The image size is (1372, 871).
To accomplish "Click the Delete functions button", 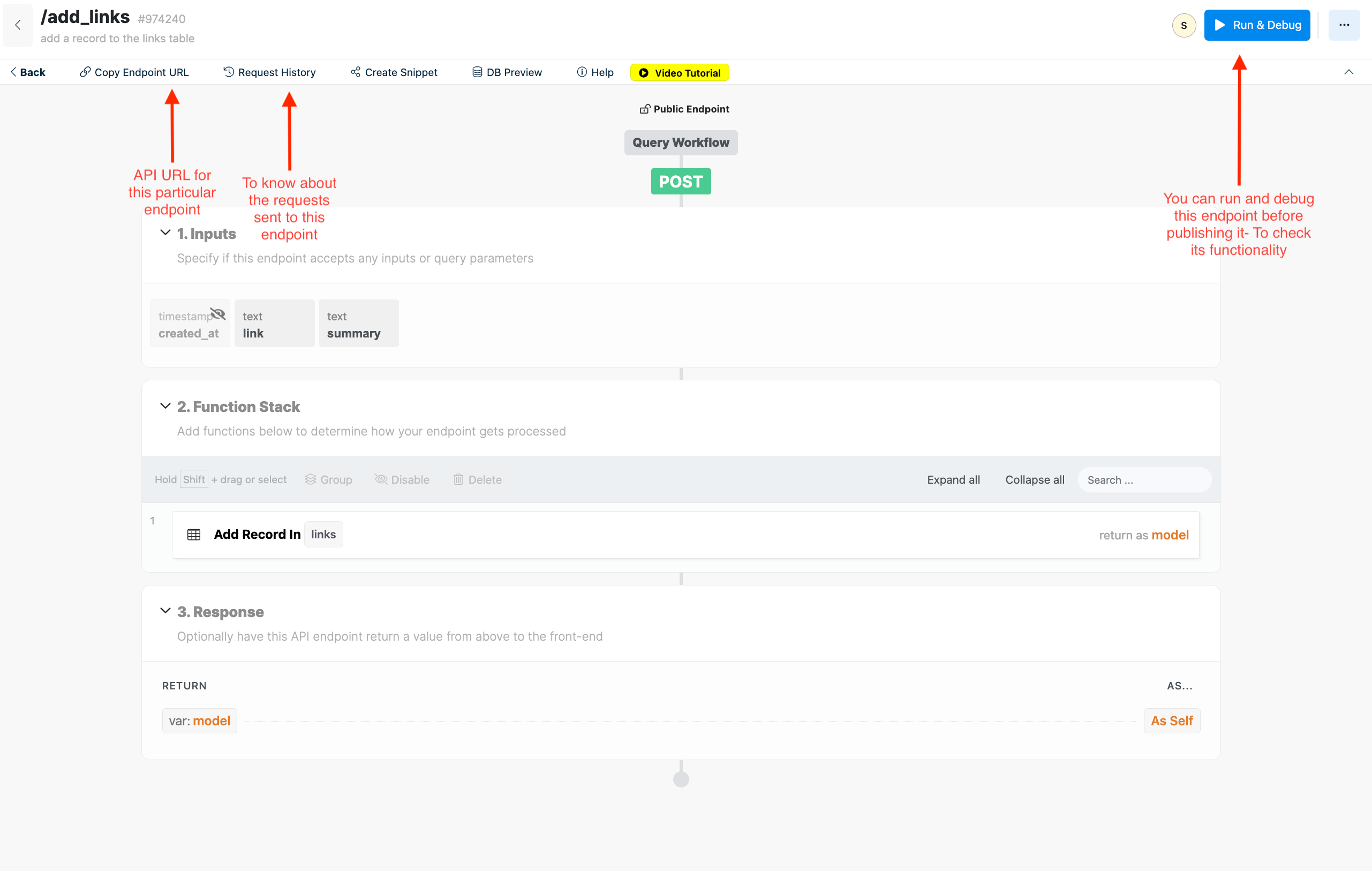I will (478, 479).
